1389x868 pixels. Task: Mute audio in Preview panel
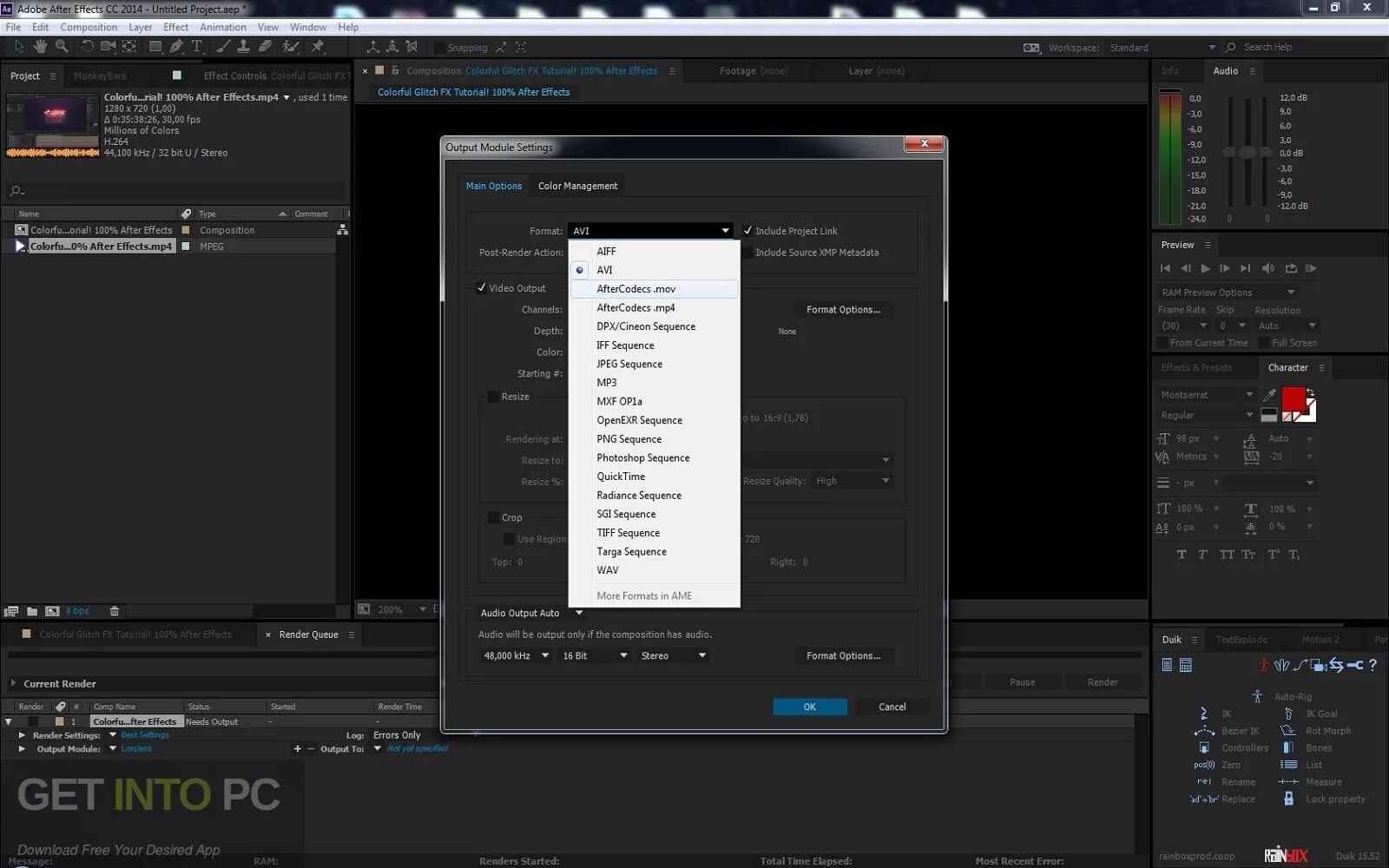(x=1267, y=268)
